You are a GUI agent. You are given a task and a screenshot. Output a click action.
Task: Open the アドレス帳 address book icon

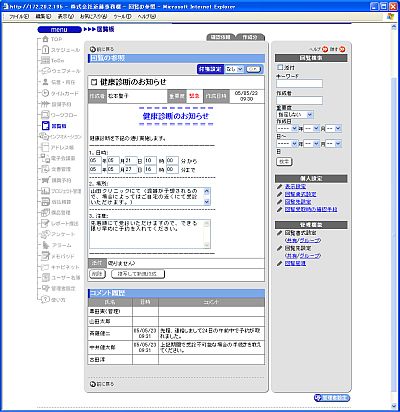45,147
